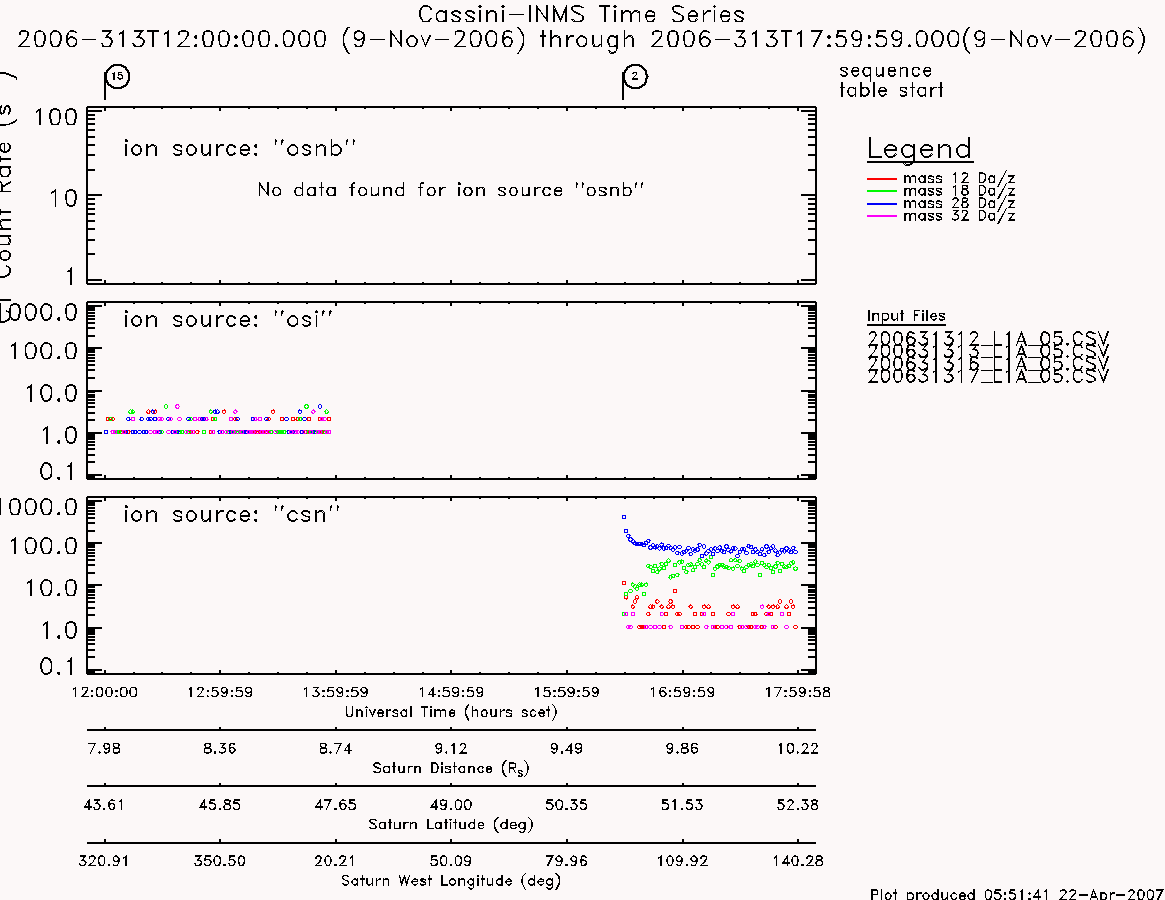Click the '12:59:59' time axis label
Image resolution: width=1165 pixels, height=900 pixels.
(x=220, y=692)
